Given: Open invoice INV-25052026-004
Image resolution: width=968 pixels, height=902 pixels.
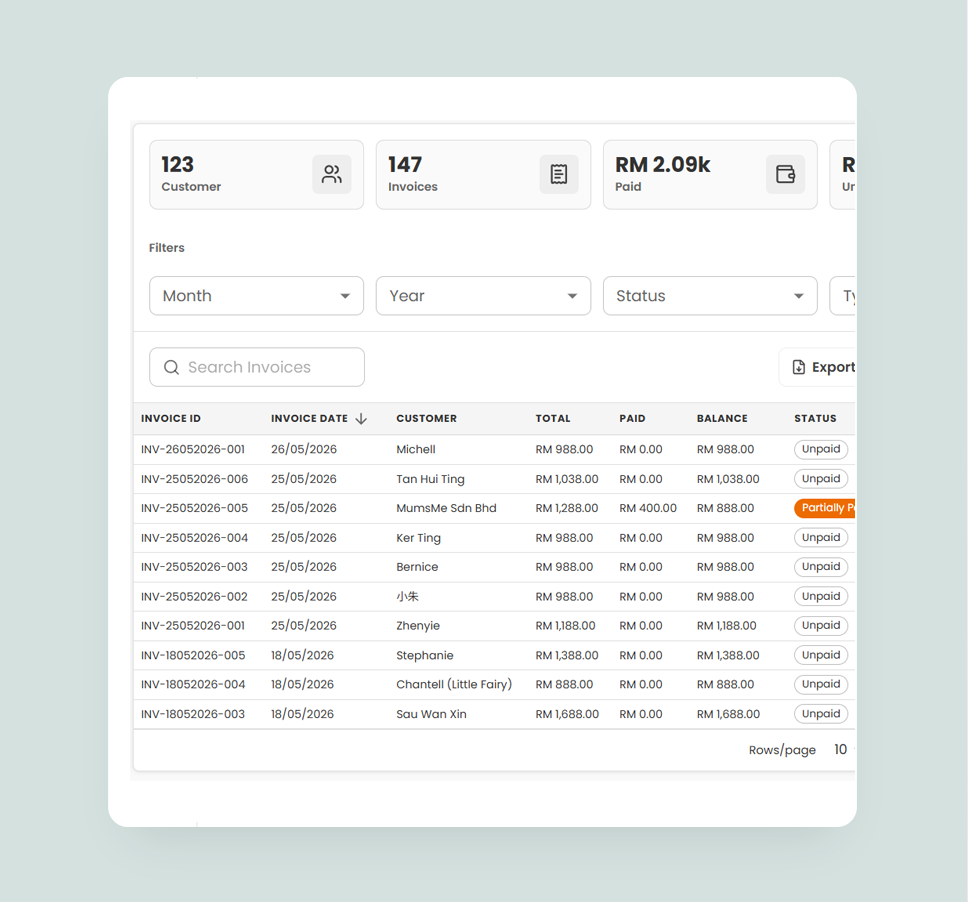Looking at the screenshot, I should click(x=194, y=538).
